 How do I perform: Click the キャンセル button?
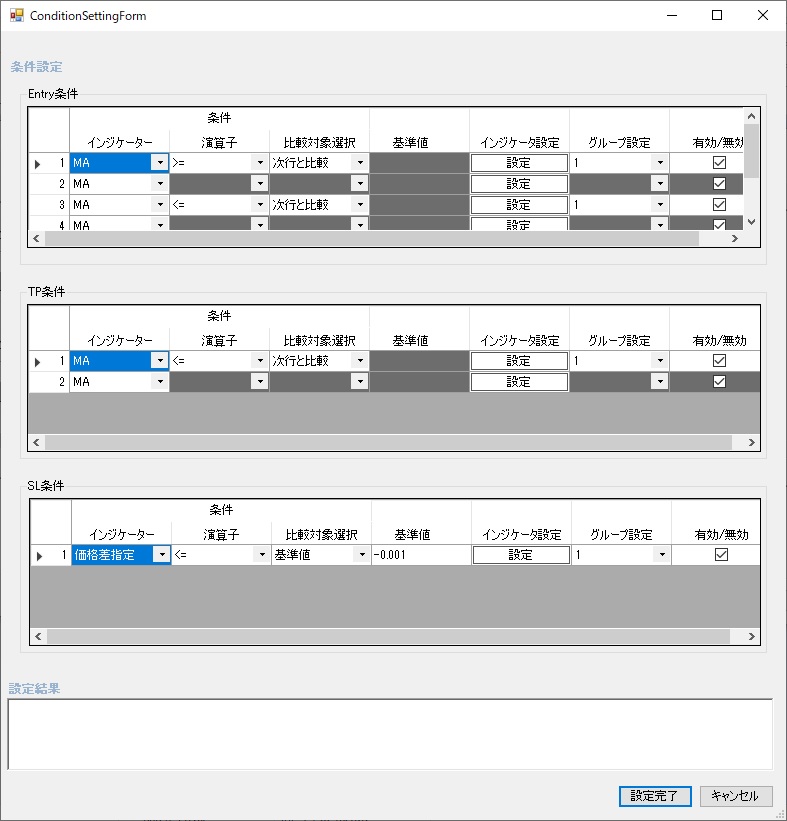pyautogui.click(x=736, y=796)
